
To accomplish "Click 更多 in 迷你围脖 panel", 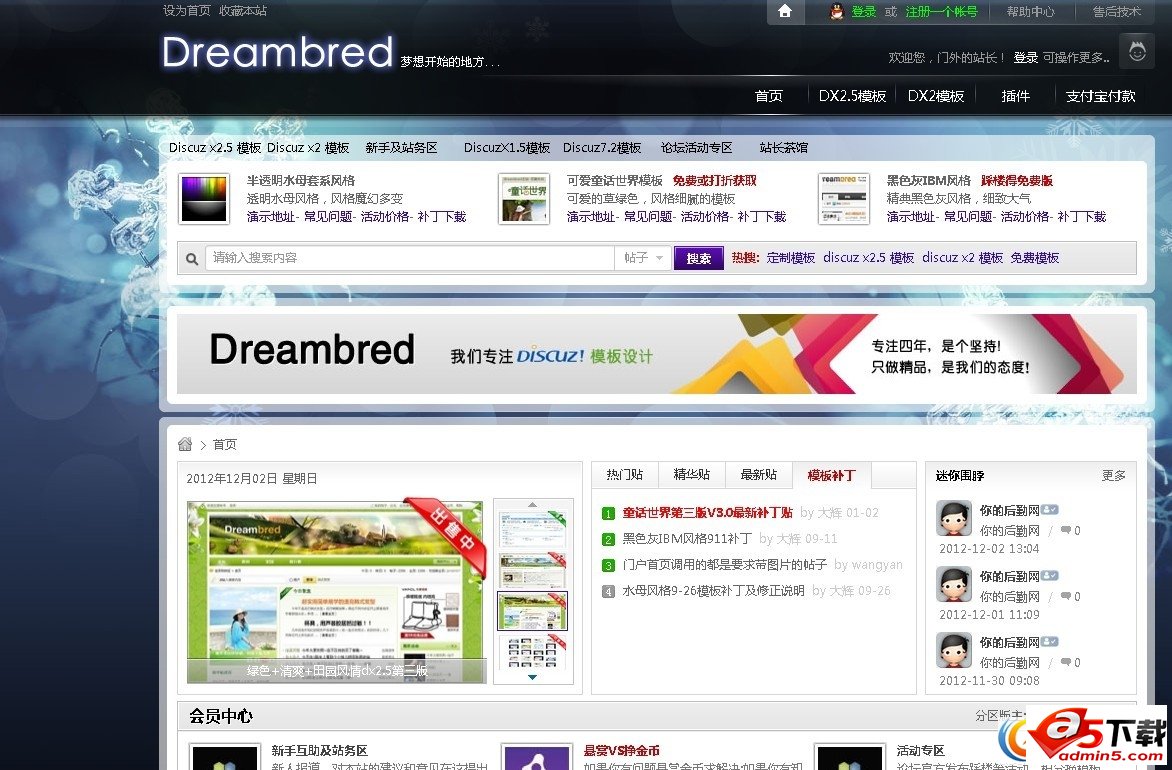I will click(x=1114, y=475).
